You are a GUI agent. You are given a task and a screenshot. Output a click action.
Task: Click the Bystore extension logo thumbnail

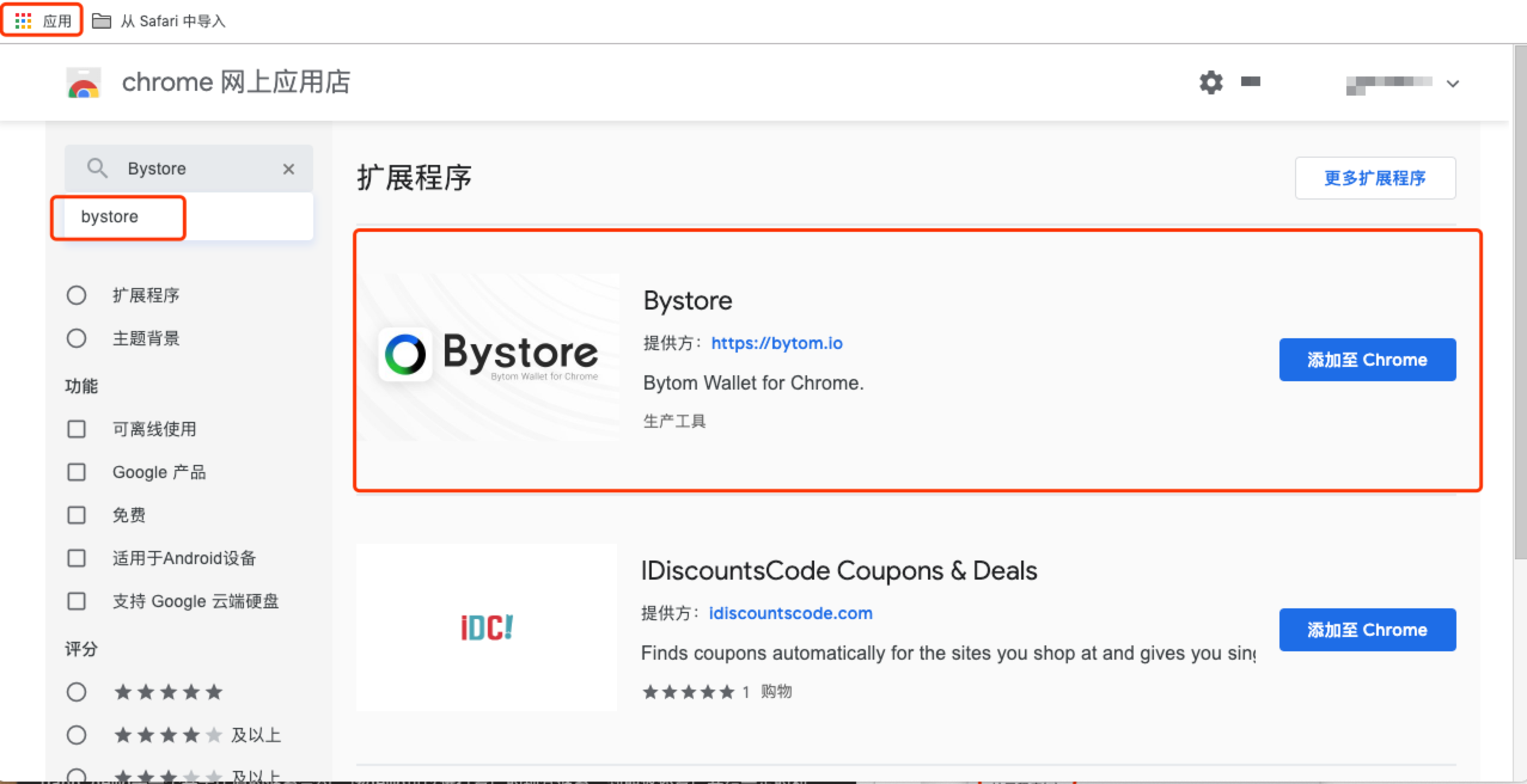coord(488,357)
